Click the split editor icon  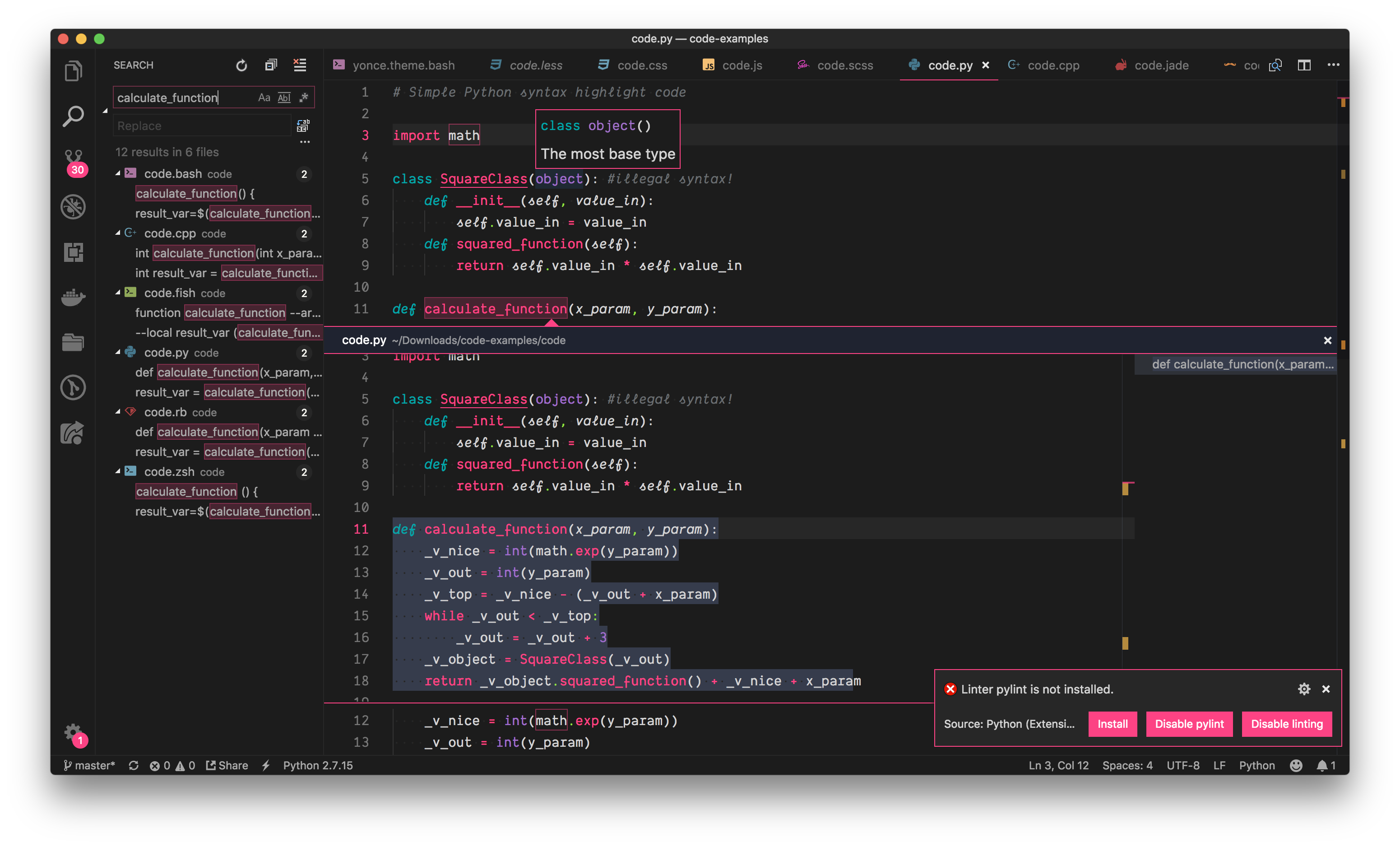tap(1304, 65)
